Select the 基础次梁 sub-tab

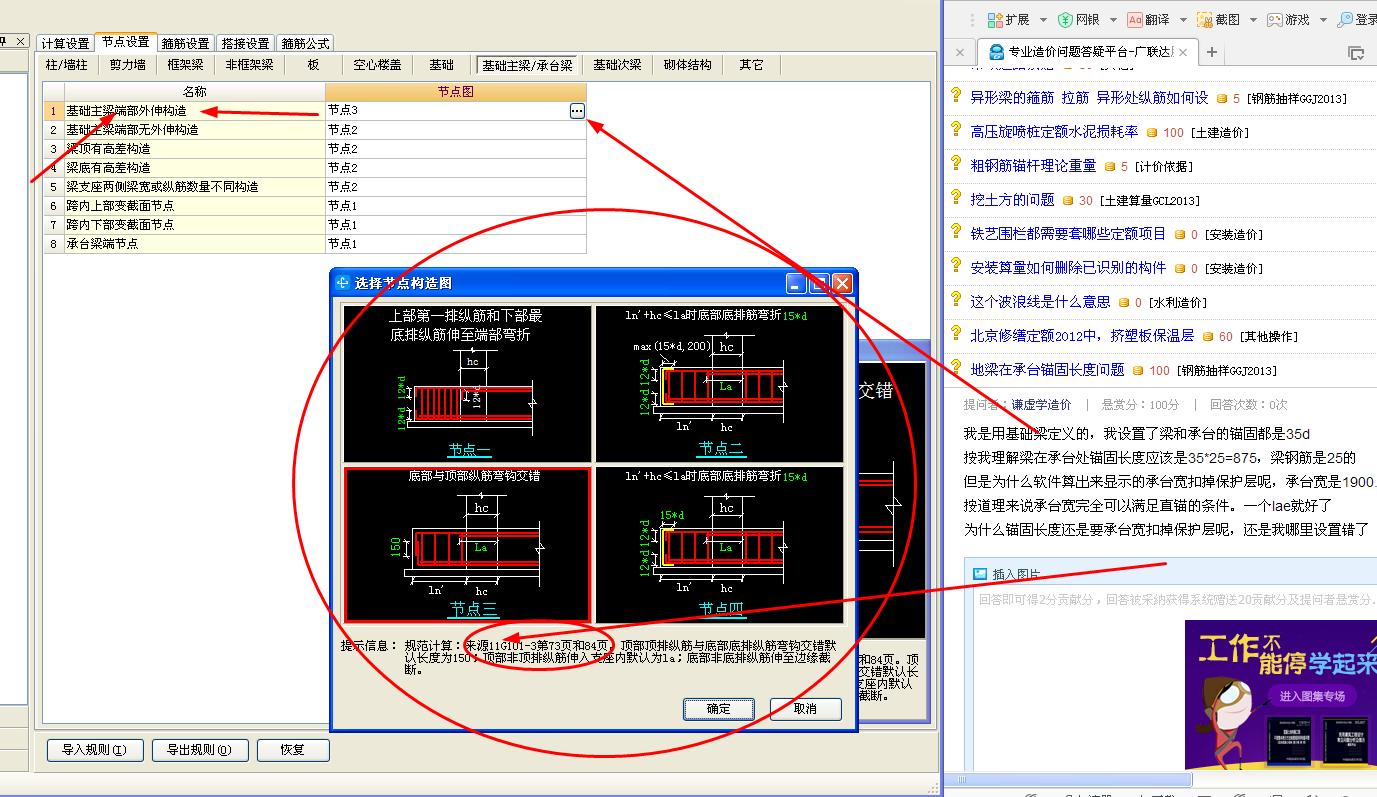tap(617, 65)
